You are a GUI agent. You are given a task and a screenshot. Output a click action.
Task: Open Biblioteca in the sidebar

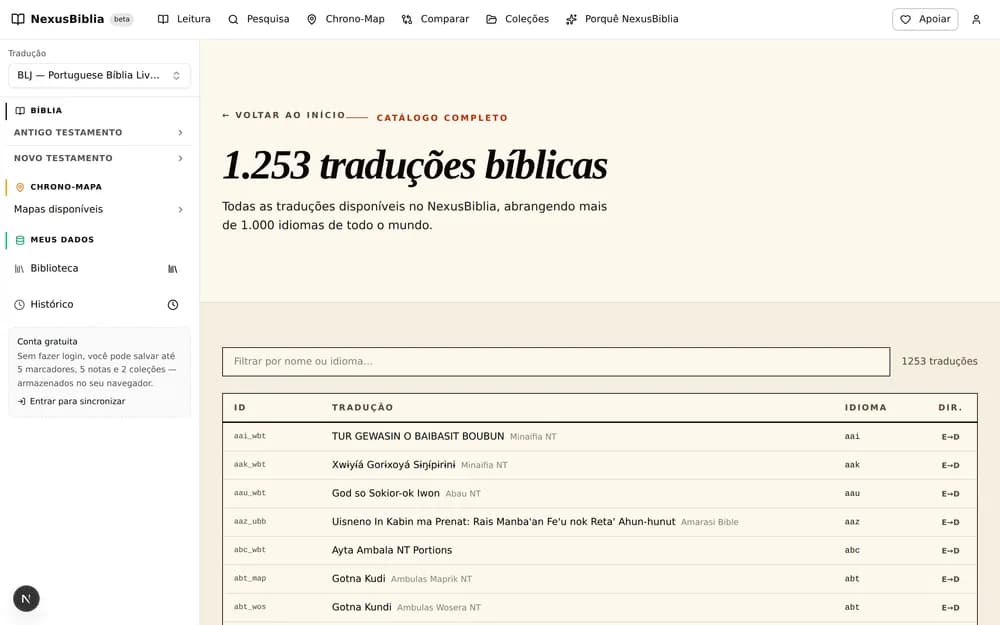(x=54, y=268)
